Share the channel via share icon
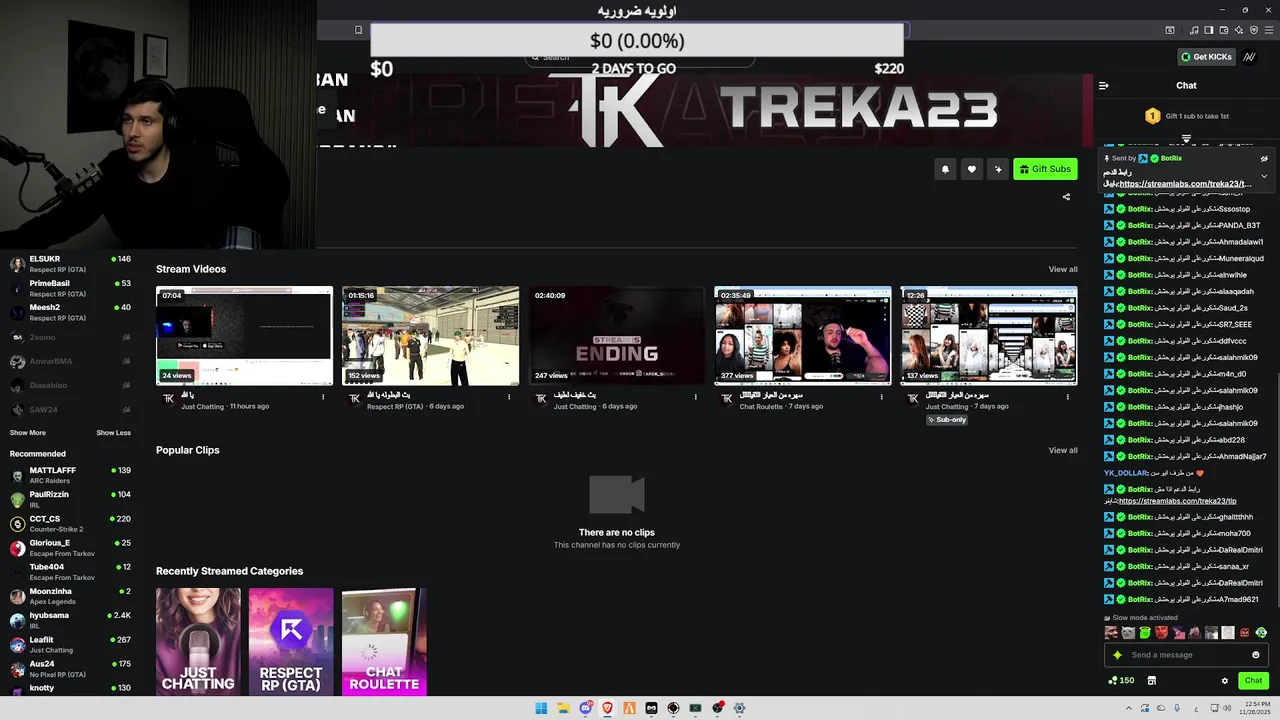The height and width of the screenshot is (720, 1280). click(1066, 196)
